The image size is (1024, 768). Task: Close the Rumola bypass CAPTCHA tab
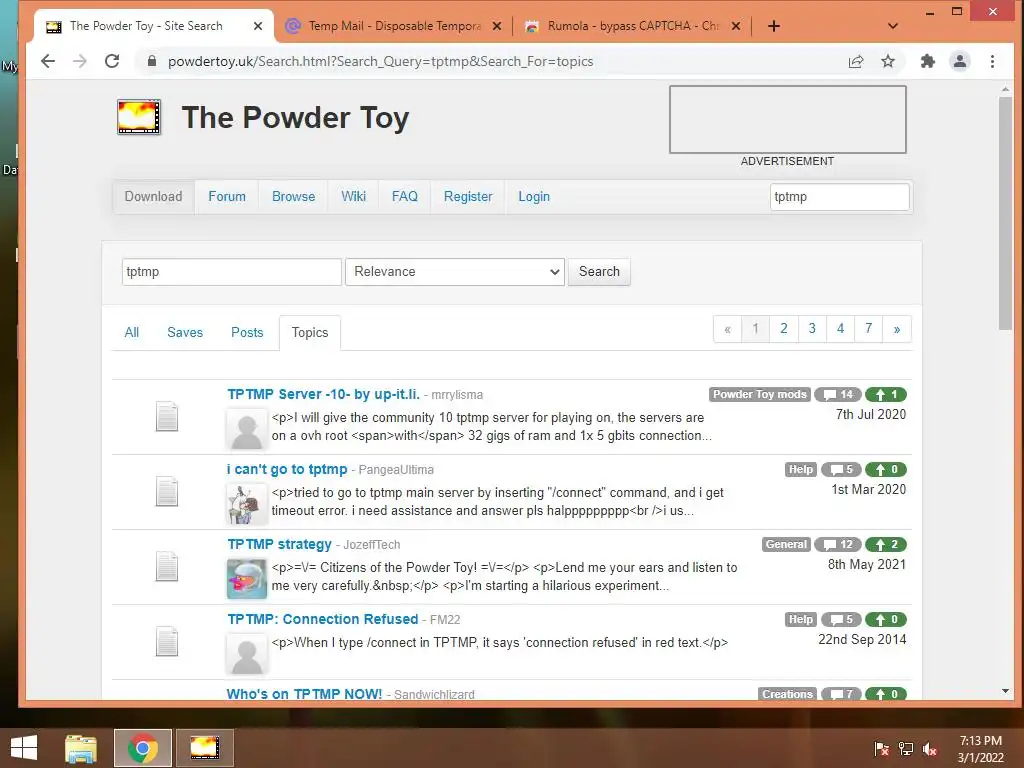(x=736, y=26)
